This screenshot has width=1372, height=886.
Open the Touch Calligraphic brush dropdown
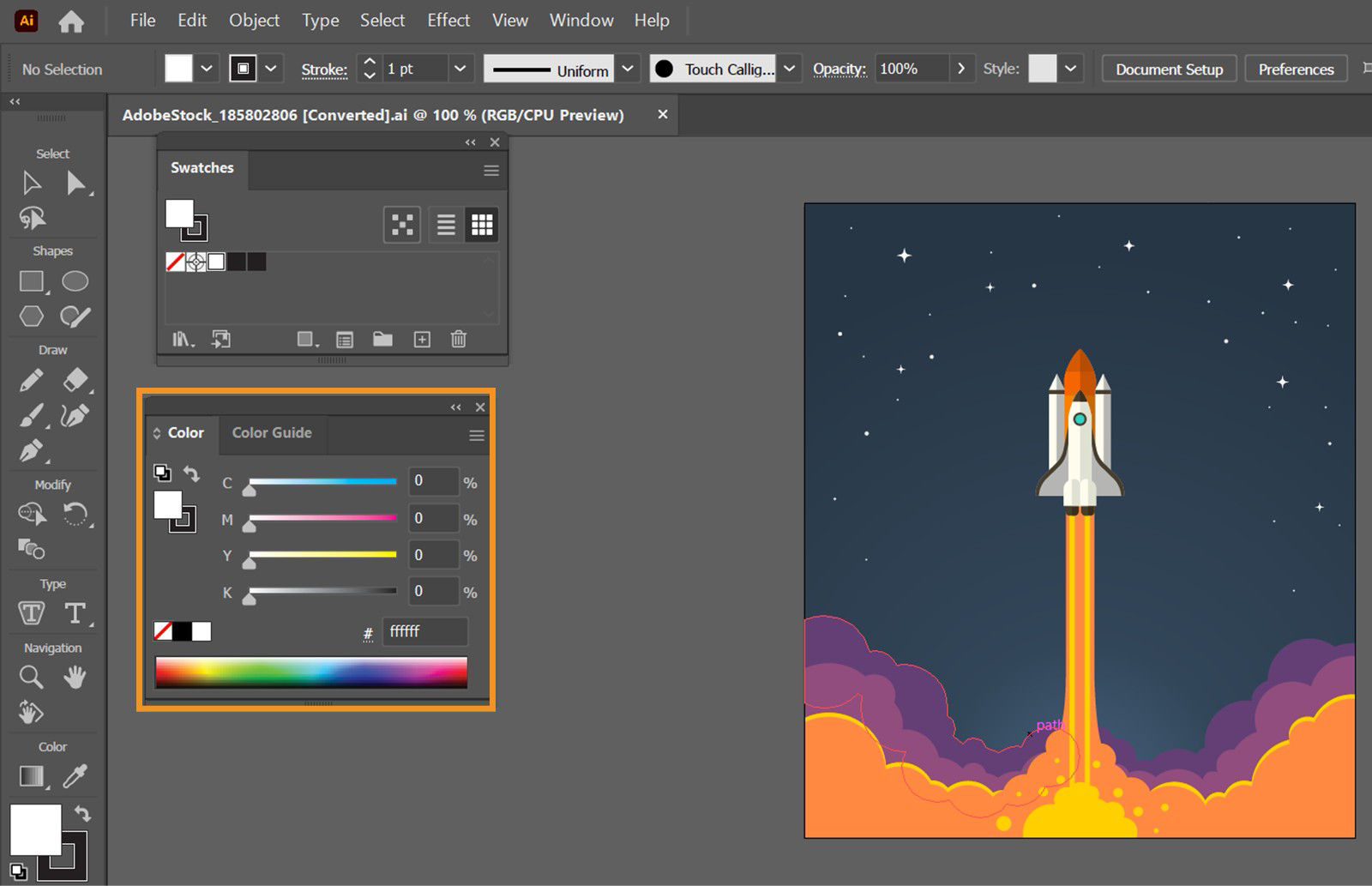tap(789, 69)
